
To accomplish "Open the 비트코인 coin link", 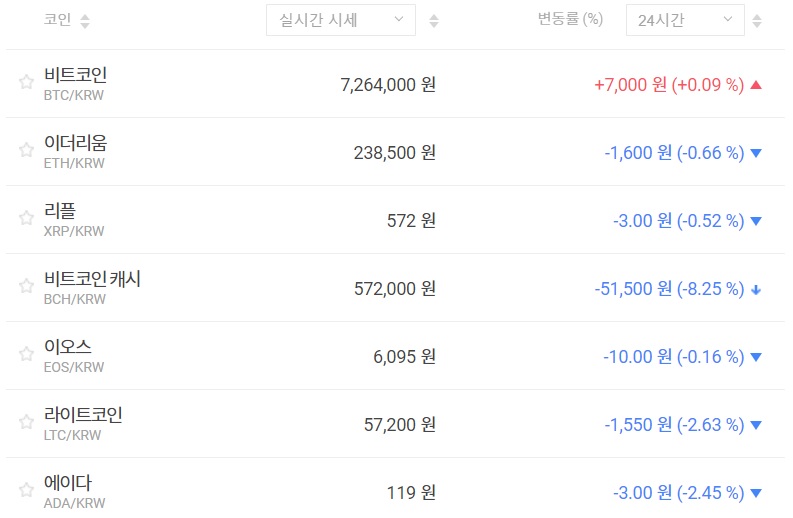I will (75, 75).
